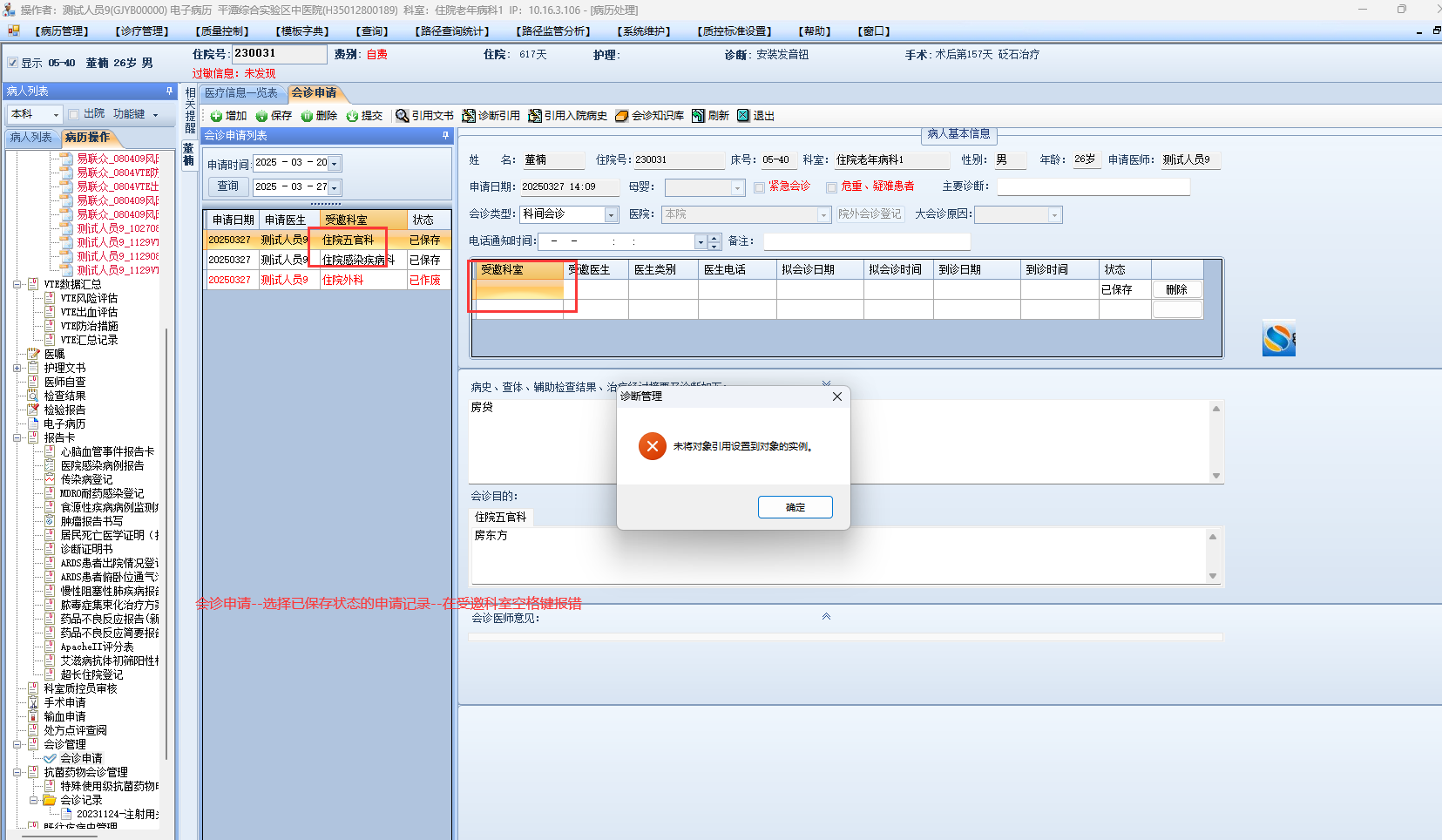Click the 诊断引用 toolbar icon
Screen dimensions: 1442x840
click(469, 116)
